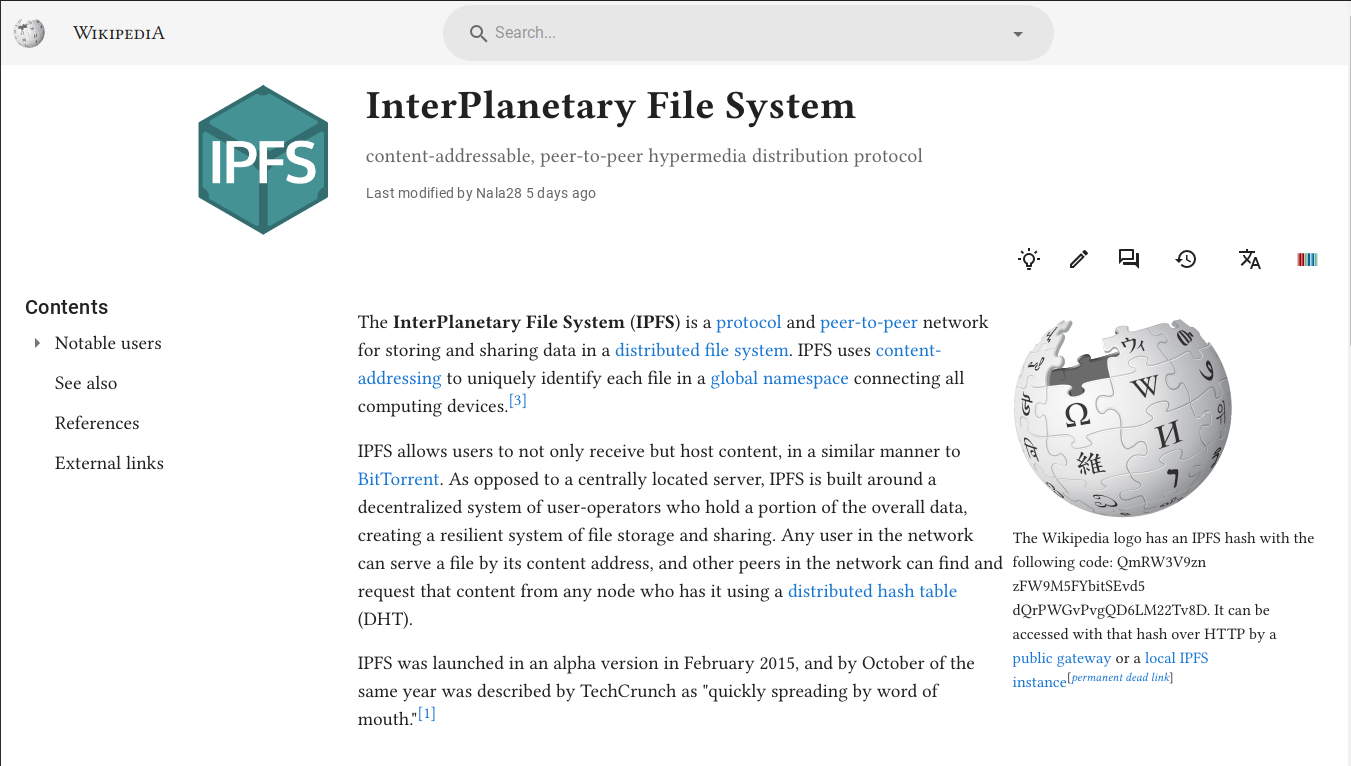Expand the Notable users contents entry
Screen dimensions: 1351x766
[x=37, y=343]
